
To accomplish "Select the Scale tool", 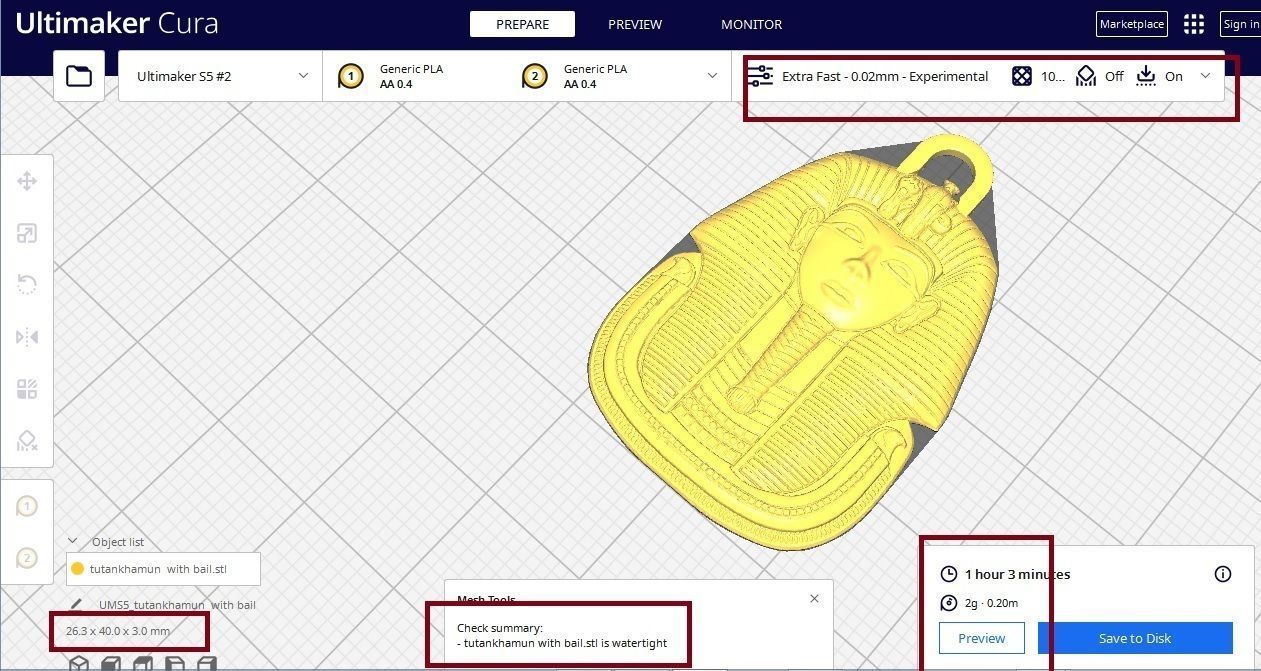I will tap(27, 234).
